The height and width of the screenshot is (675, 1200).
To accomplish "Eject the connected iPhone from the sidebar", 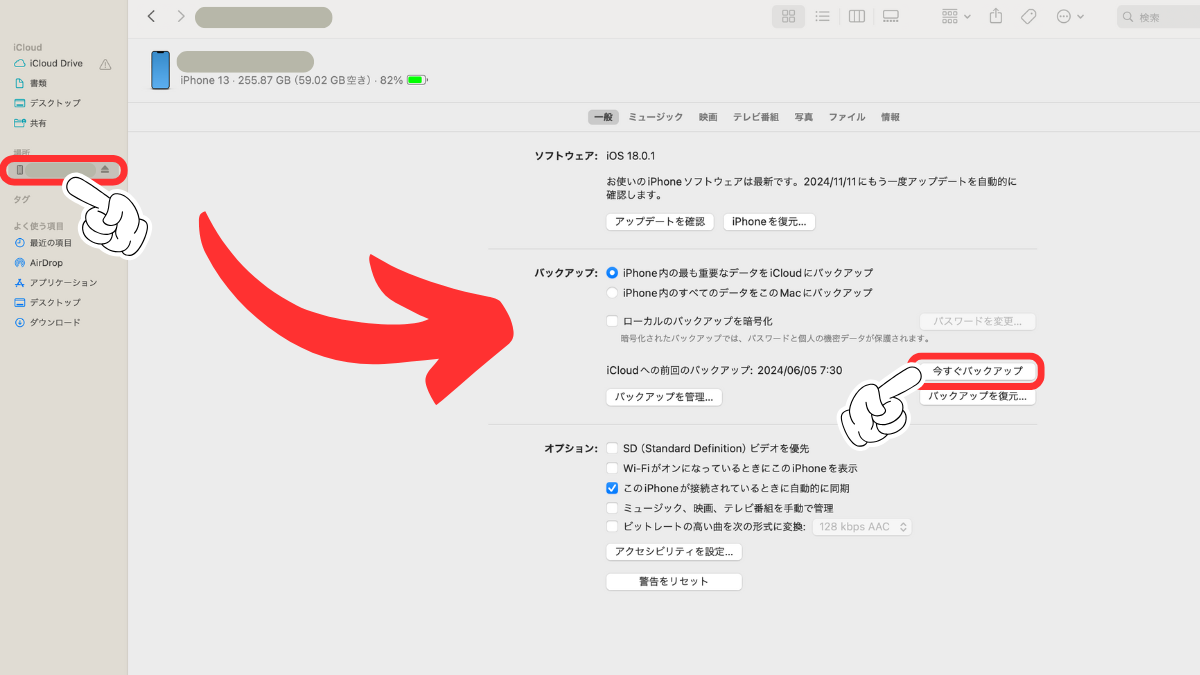I will click(105, 170).
